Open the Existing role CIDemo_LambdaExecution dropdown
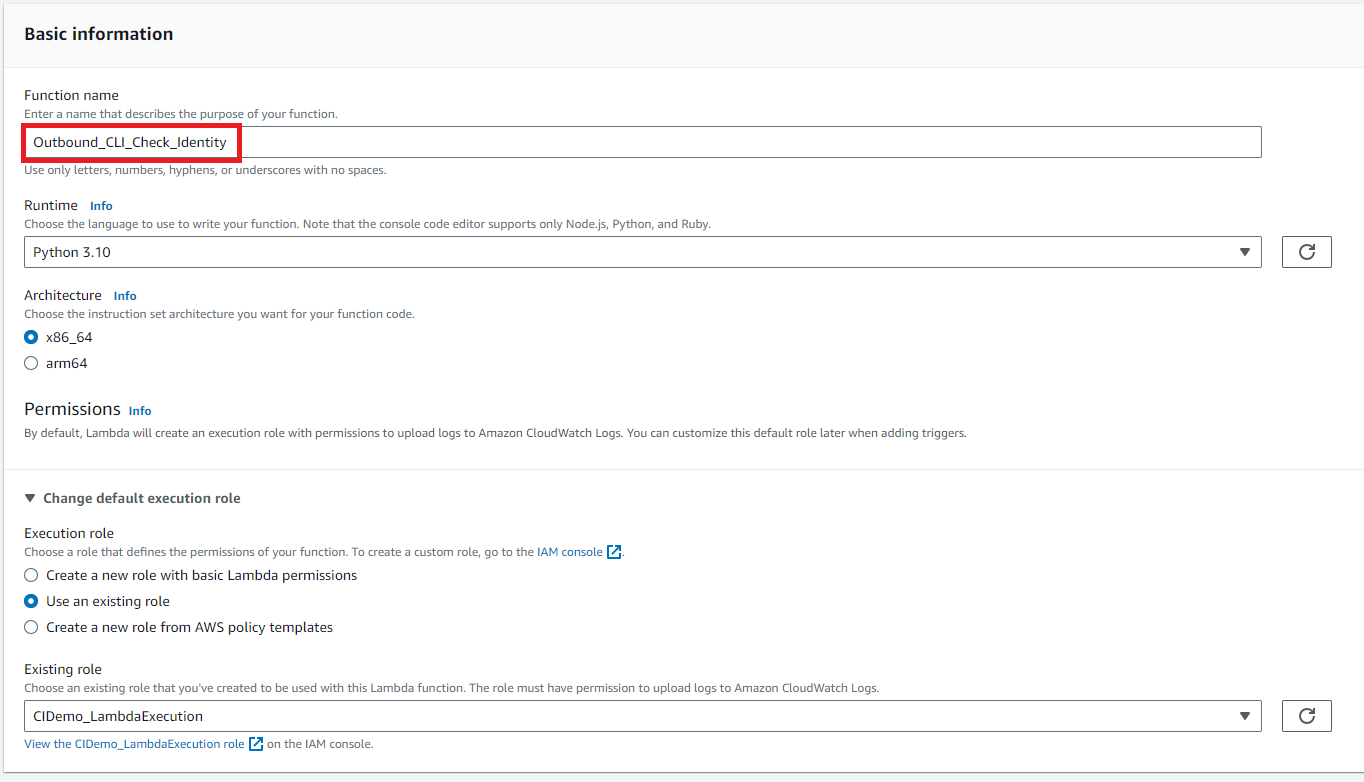The width and height of the screenshot is (1364, 782). (643, 716)
